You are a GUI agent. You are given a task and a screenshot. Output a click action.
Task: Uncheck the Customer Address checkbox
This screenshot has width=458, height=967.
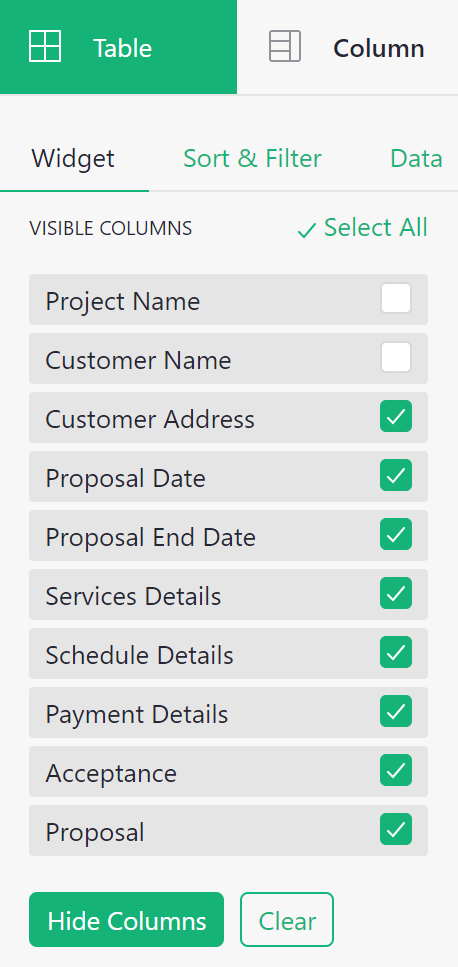(x=396, y=416)
